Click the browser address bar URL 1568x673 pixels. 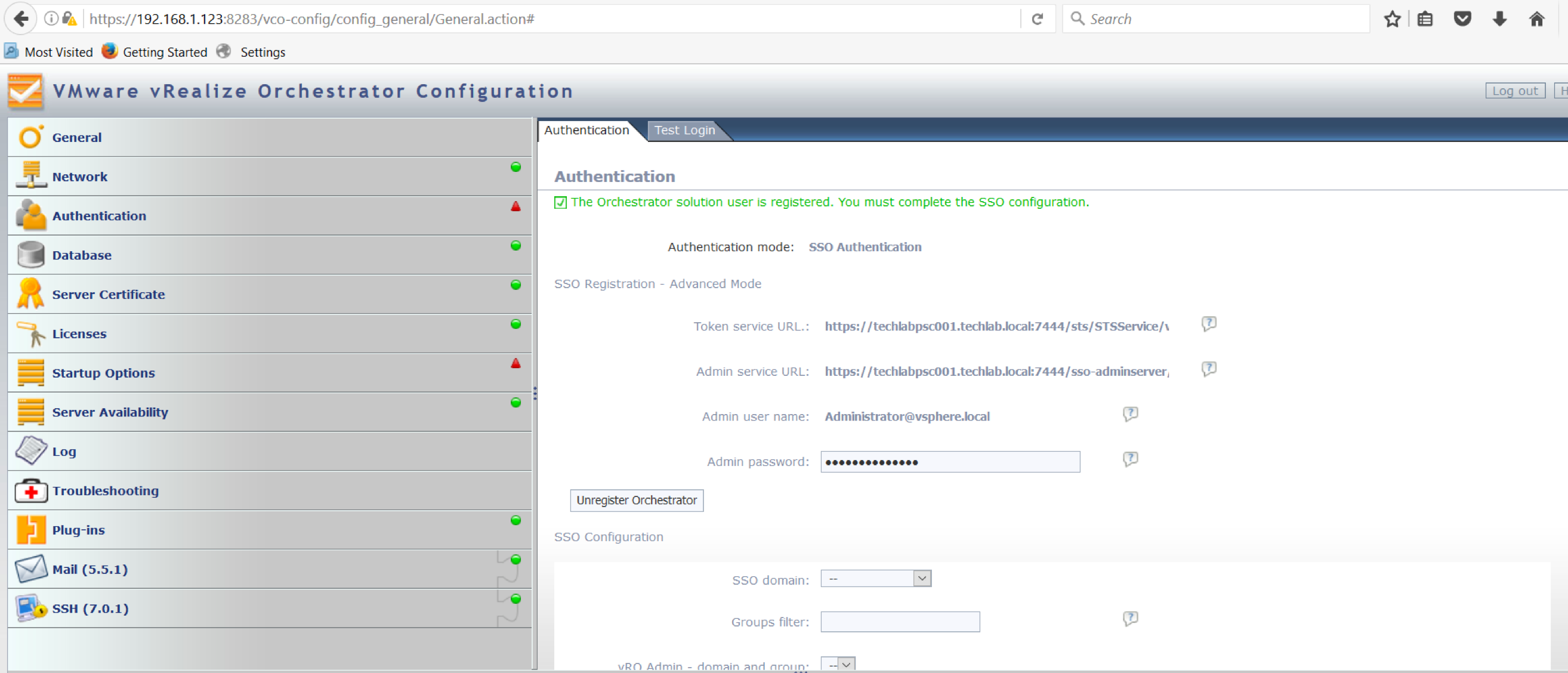pos(311,19)
